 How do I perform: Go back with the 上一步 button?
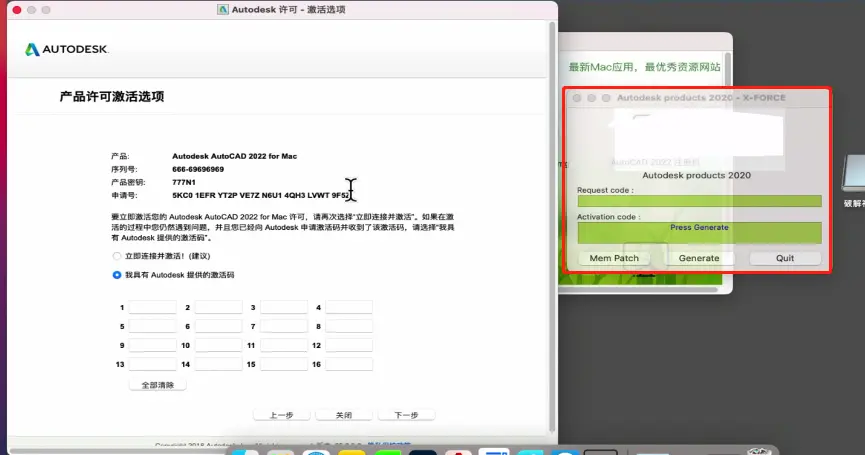coord(281,415)
